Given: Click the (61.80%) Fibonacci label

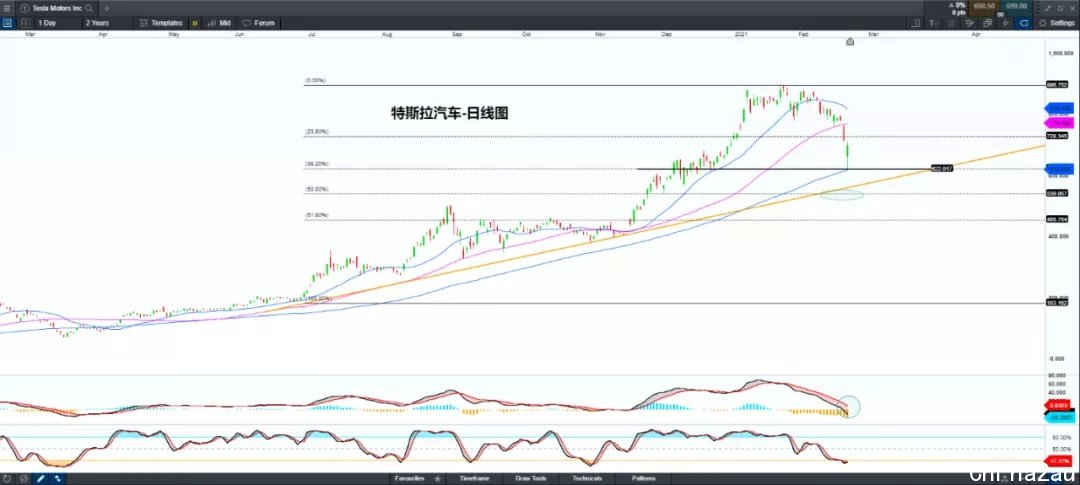Looking at the screenshot, I should click(317, 215).
